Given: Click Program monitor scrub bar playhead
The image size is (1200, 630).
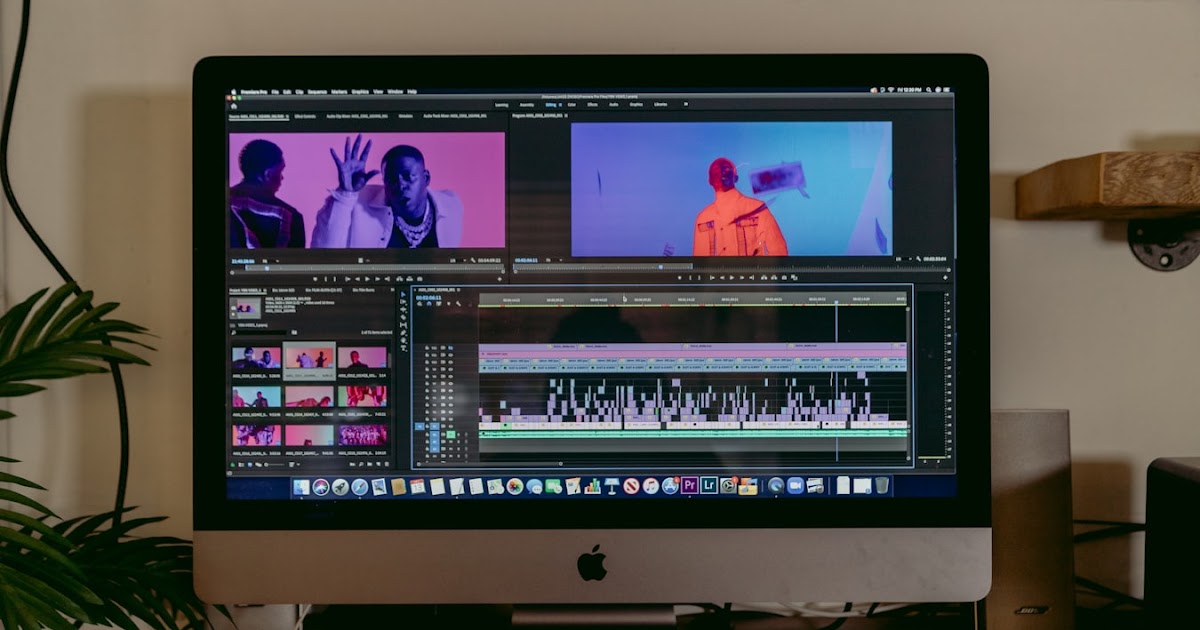Looking at the screenshot, I should coord(660,267).
